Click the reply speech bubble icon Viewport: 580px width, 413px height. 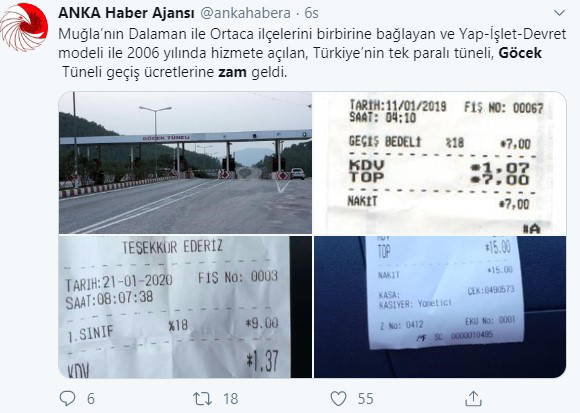click(x=68, y=399)
